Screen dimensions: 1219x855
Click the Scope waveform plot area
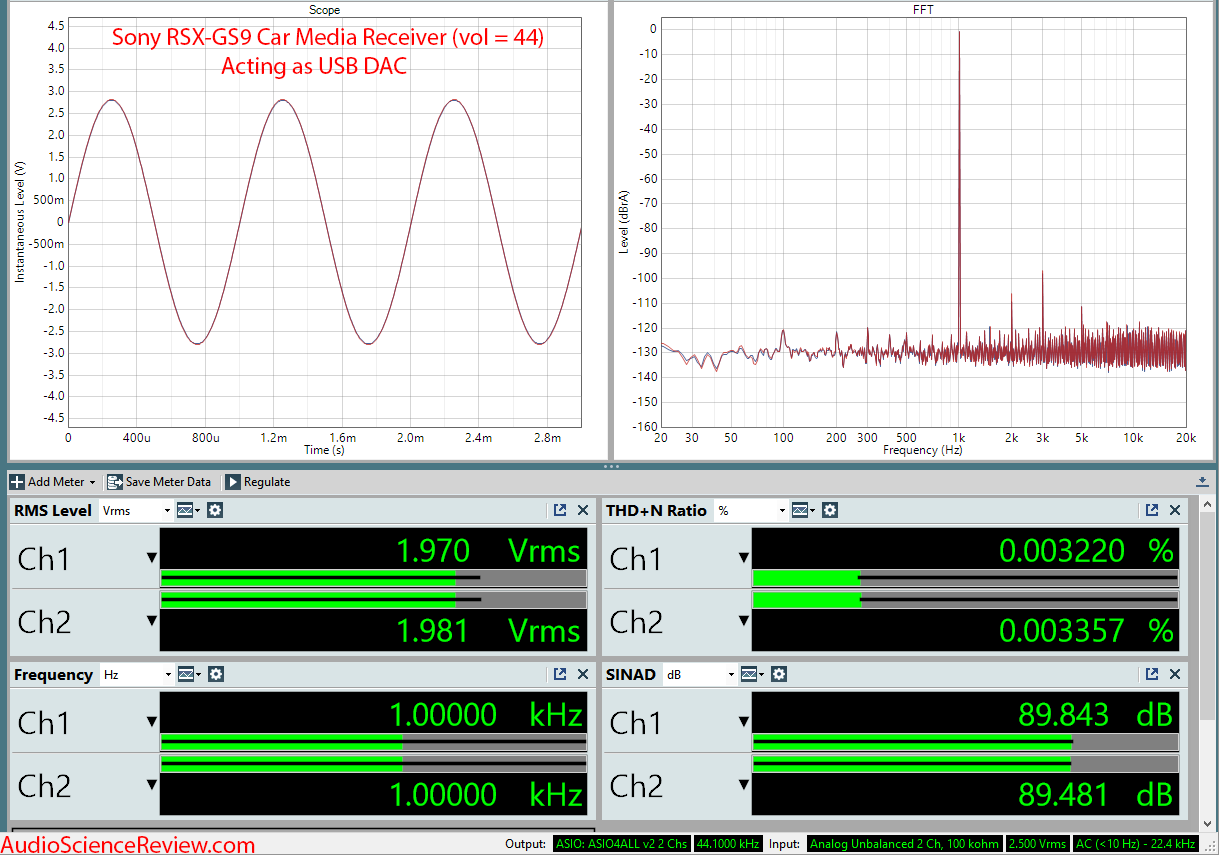[324, 222]
